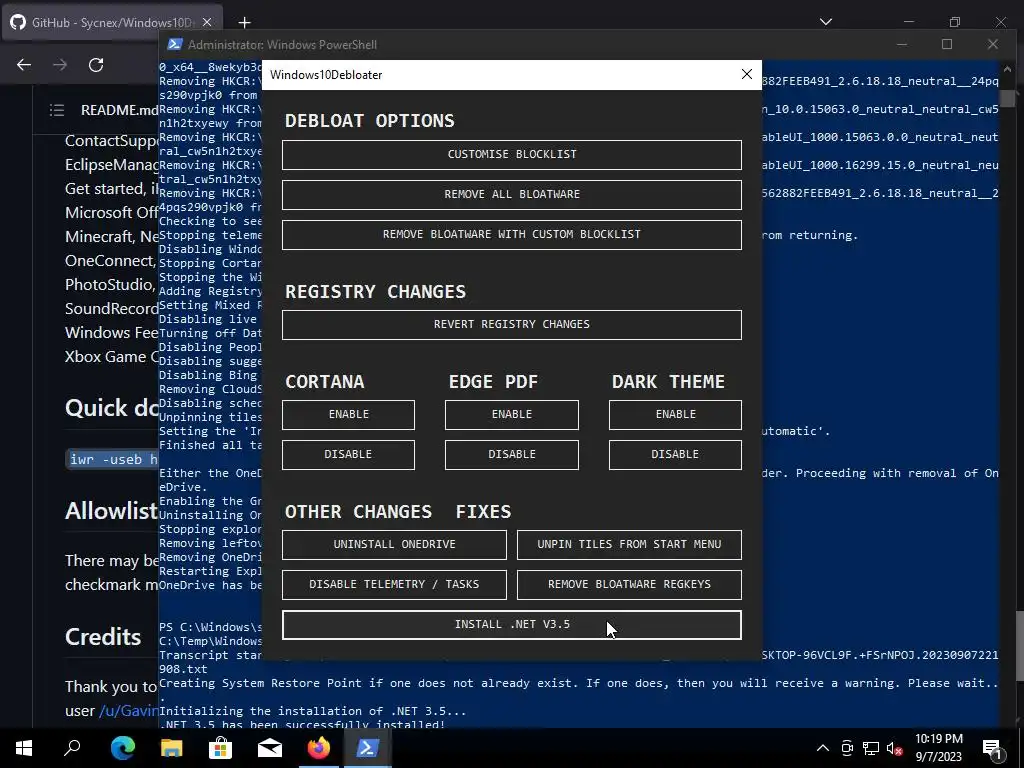Click the /u/Gavin user link
1024x768 pixels.
tap(128, 711)
